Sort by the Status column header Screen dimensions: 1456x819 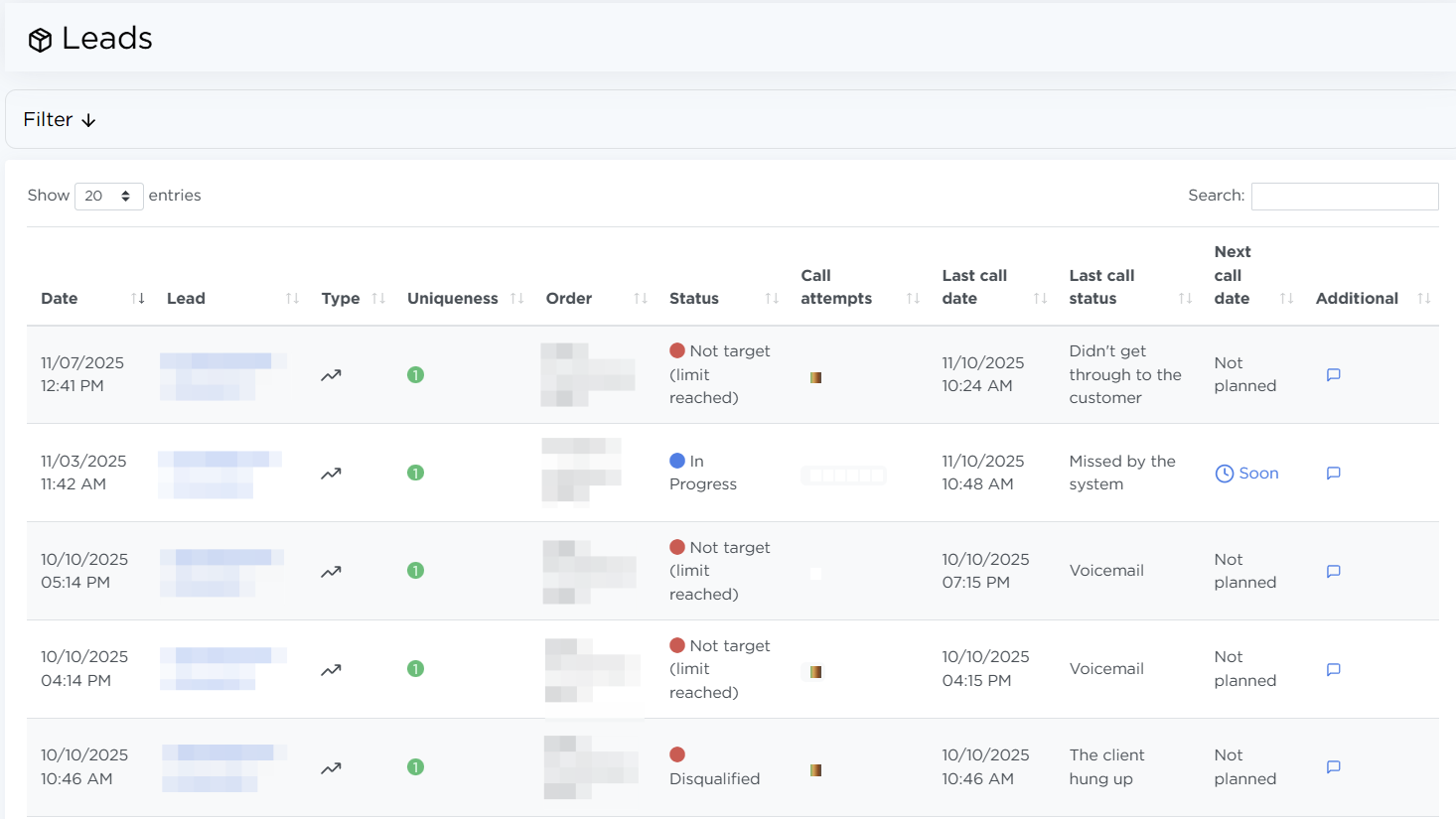(x=694, y=299)
